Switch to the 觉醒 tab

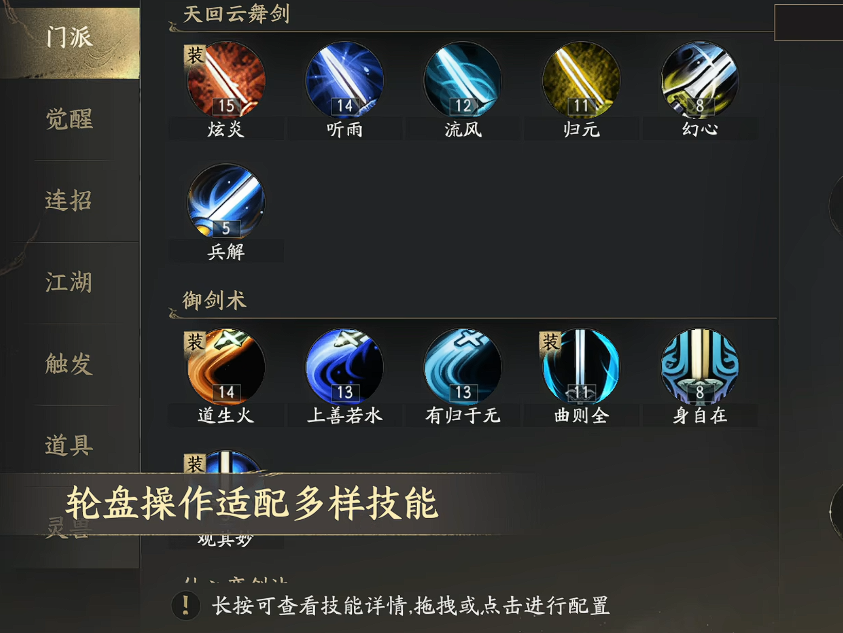point(70,119)
